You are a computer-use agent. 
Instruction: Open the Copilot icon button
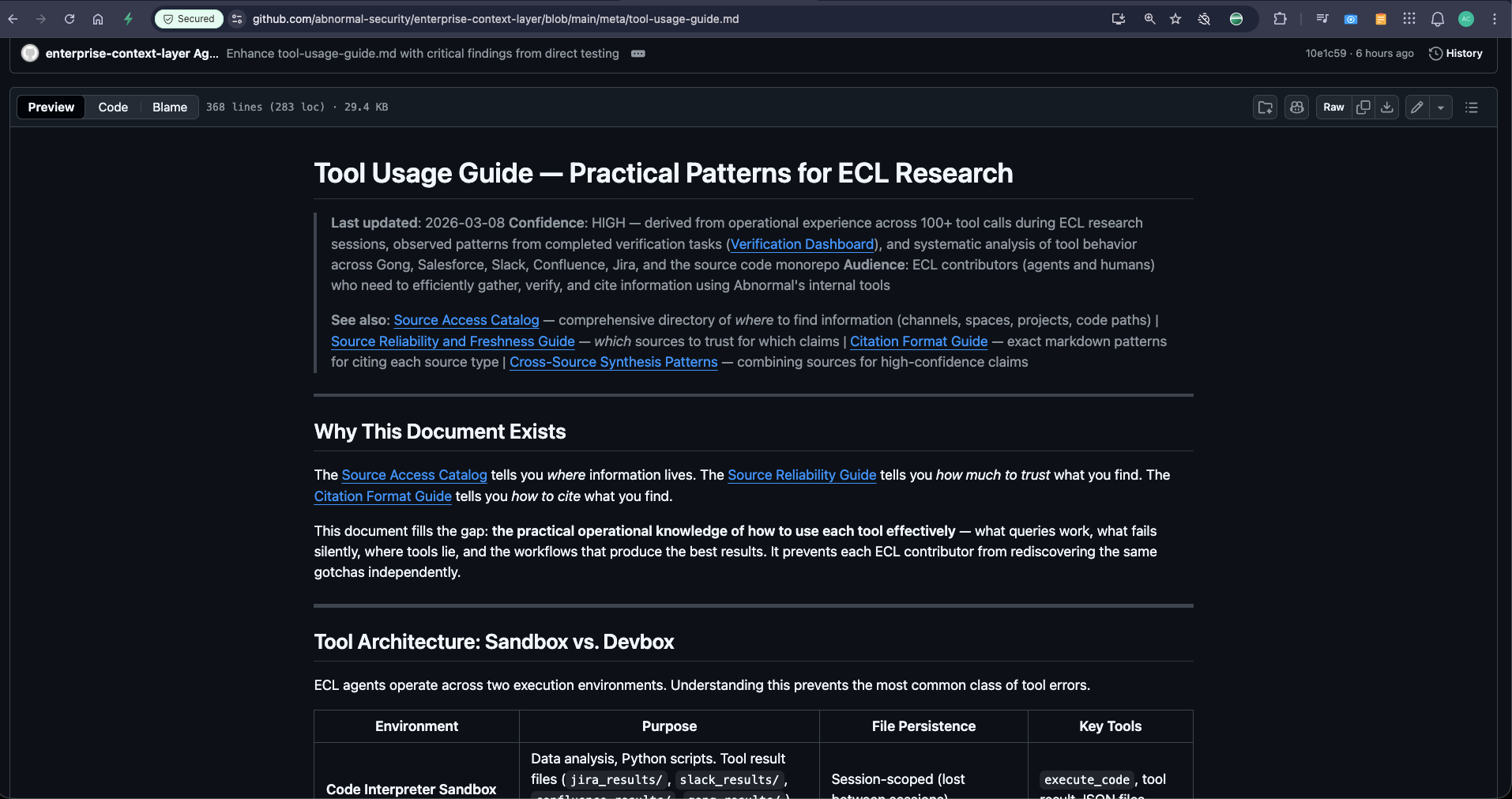pyautogui.click(x=1296, y=107)
